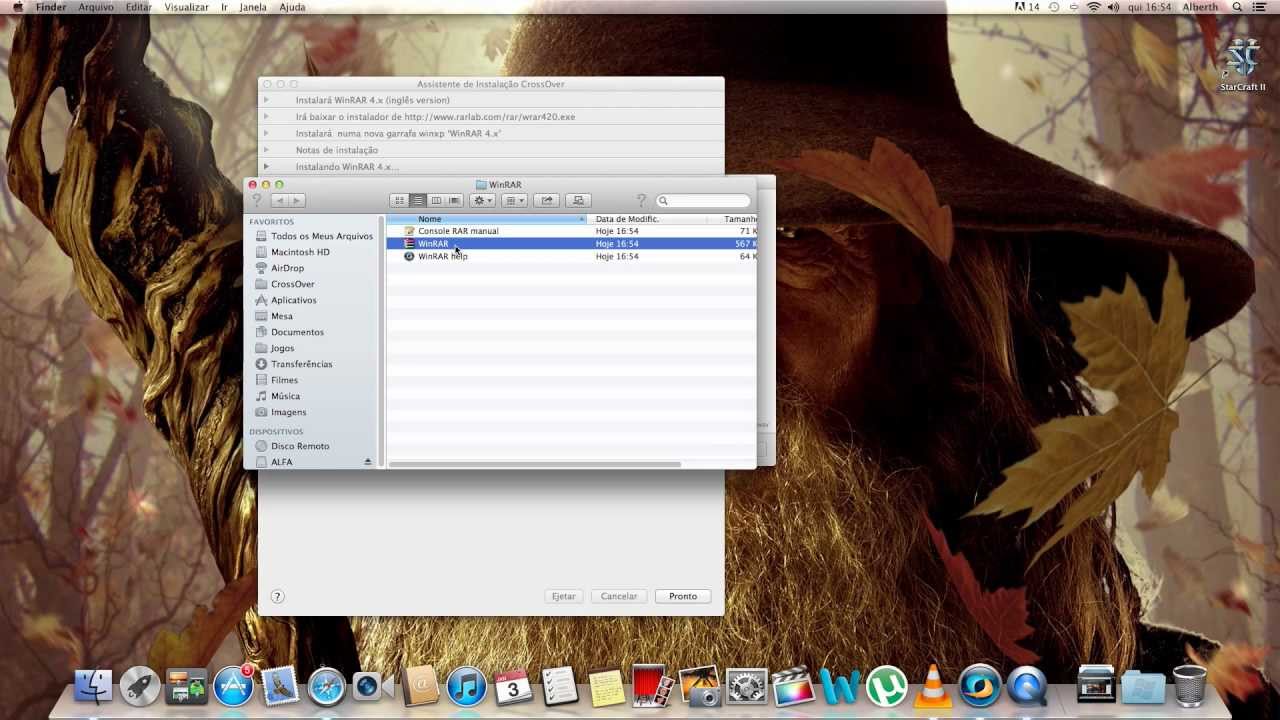The height and width of the screenshot is (720, 1280).
Task: Click the Finder horizontal scrollbar
Action: [535, 464]
